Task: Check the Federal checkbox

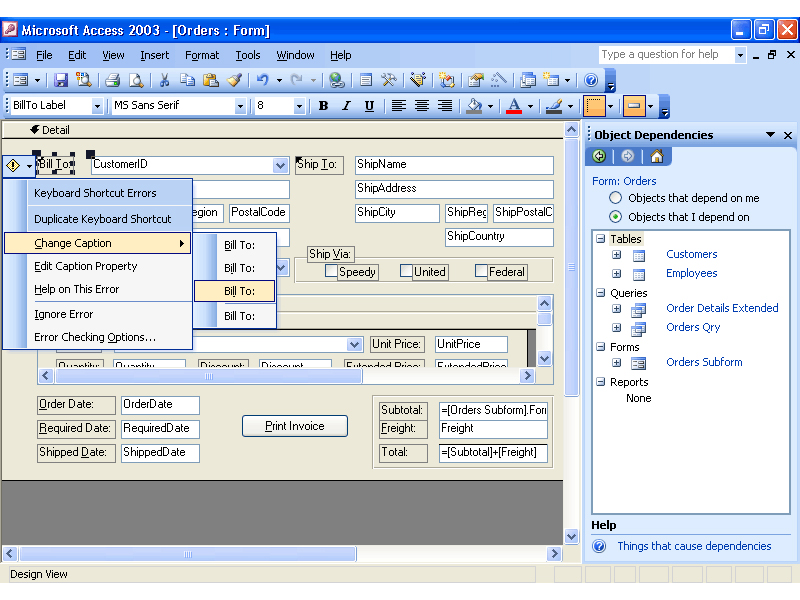Action: pos(481,271)
